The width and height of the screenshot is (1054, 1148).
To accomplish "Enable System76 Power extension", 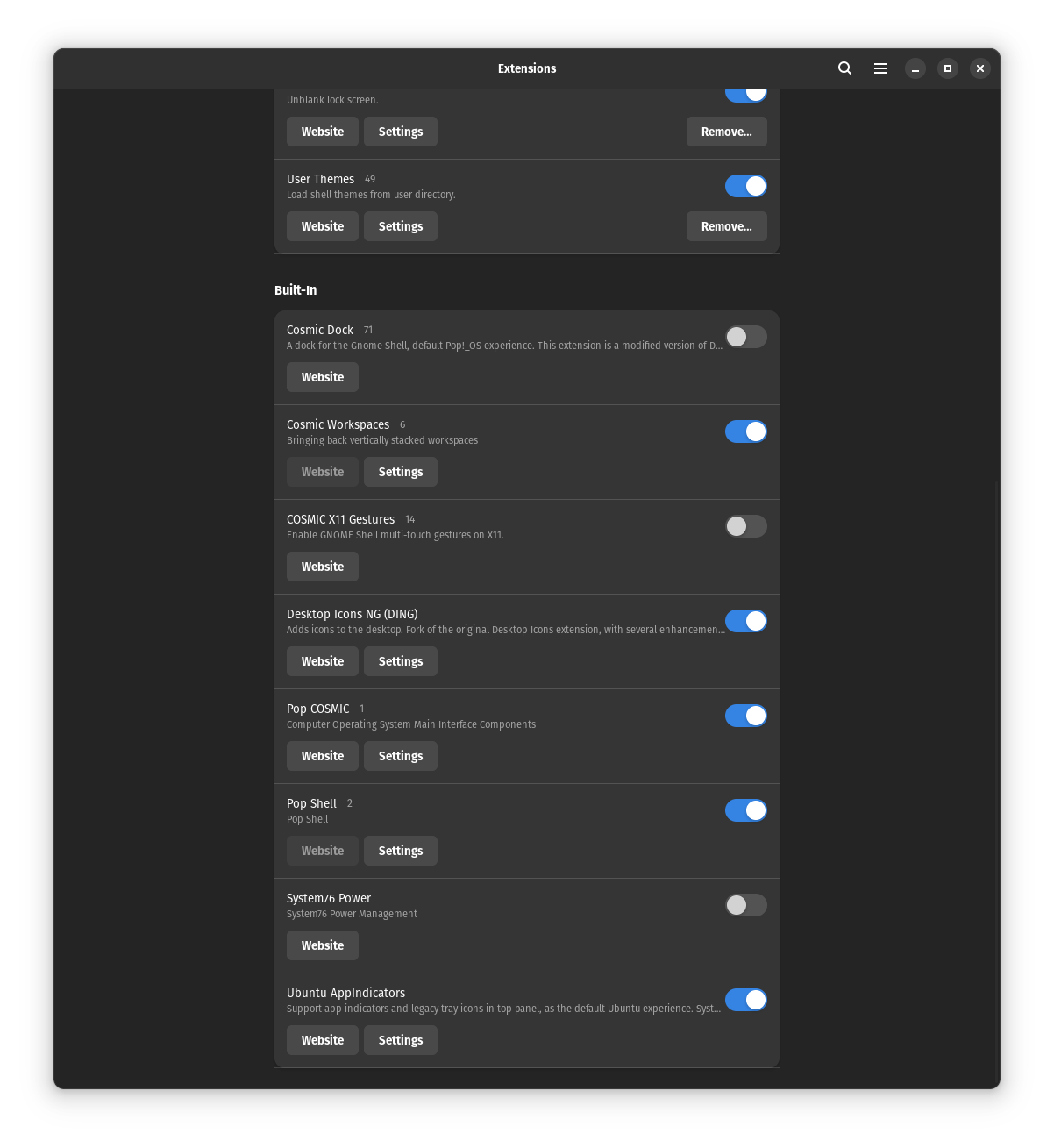I will [745, 905].
